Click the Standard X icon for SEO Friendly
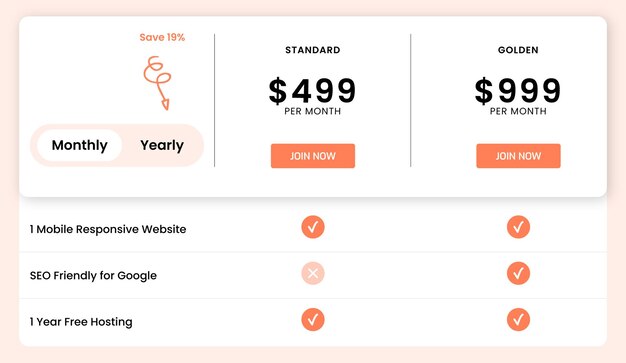Screen dimensions: 626x363 point(313,274)
